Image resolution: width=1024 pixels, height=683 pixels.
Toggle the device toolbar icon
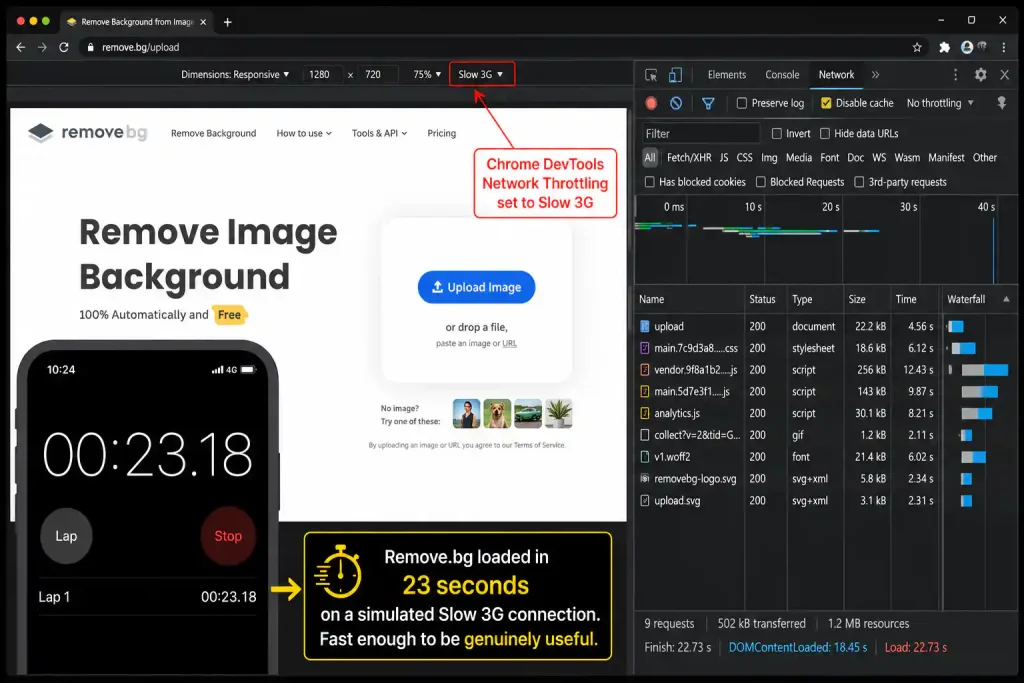click(x=675, y=75)
